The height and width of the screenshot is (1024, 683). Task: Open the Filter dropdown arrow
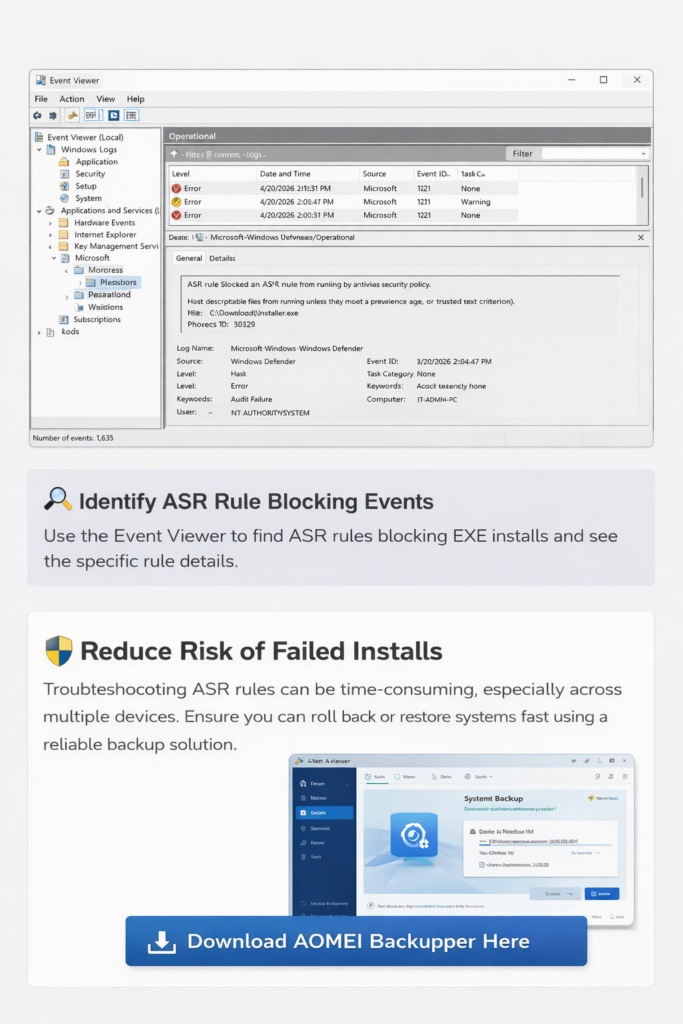643,154
